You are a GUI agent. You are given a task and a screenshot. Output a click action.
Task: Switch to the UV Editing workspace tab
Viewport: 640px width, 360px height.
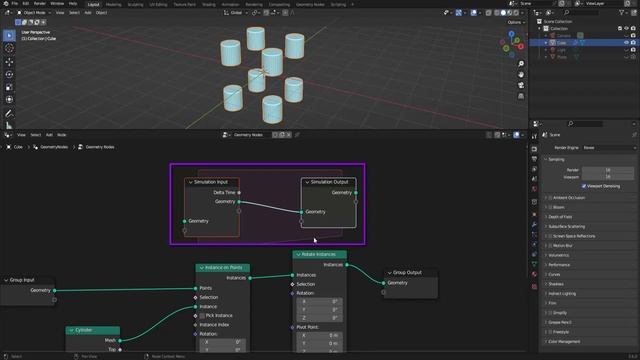click(158, 4)
